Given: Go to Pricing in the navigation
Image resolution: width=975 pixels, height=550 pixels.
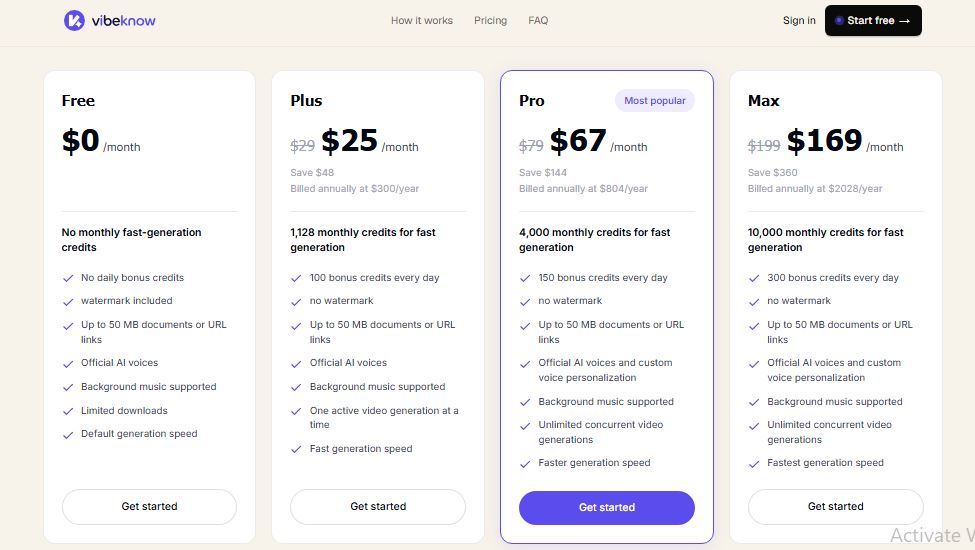Looking at the screenshot, I should 490,21.
